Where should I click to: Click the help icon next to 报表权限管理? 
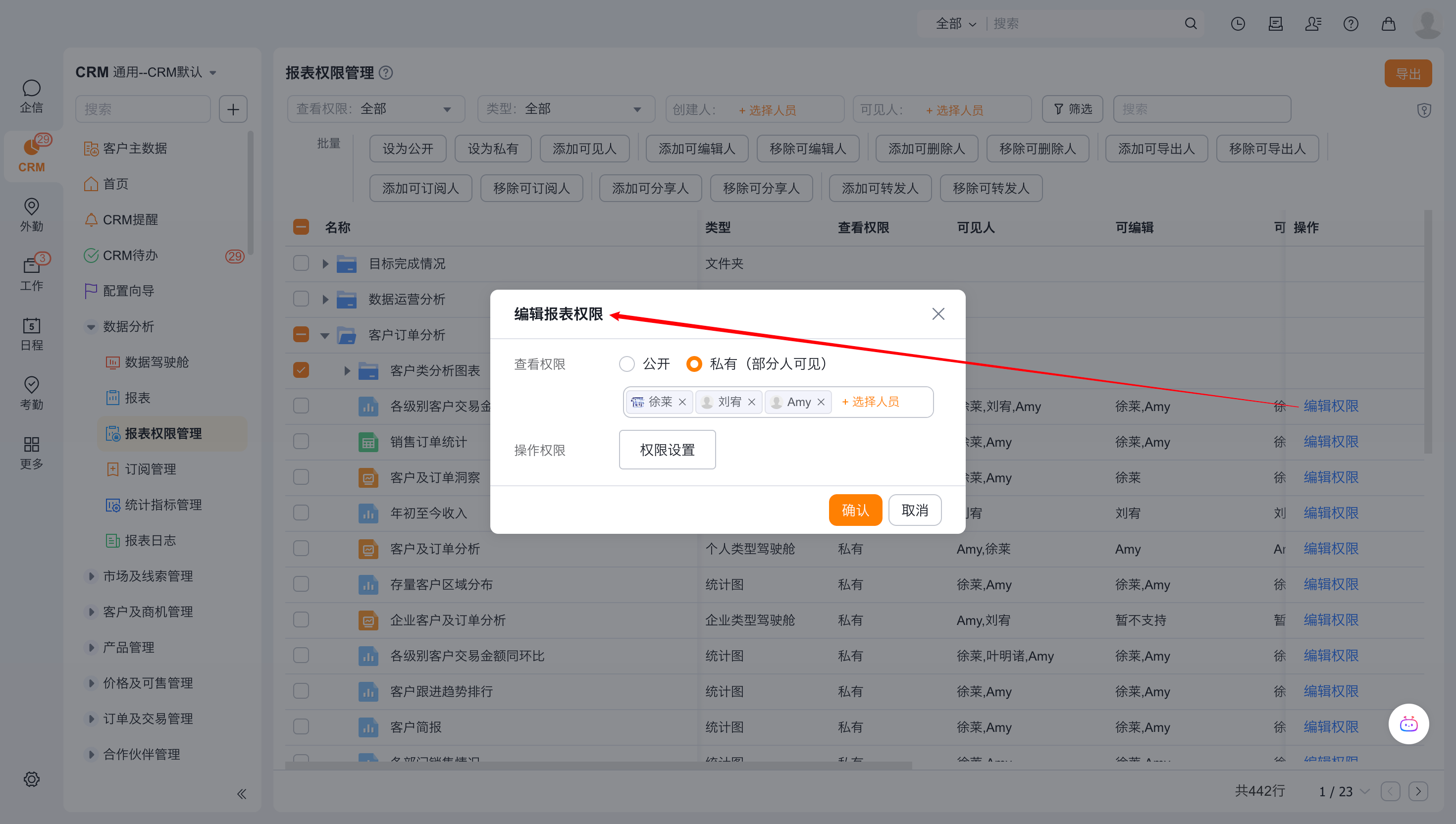(386, 73)
